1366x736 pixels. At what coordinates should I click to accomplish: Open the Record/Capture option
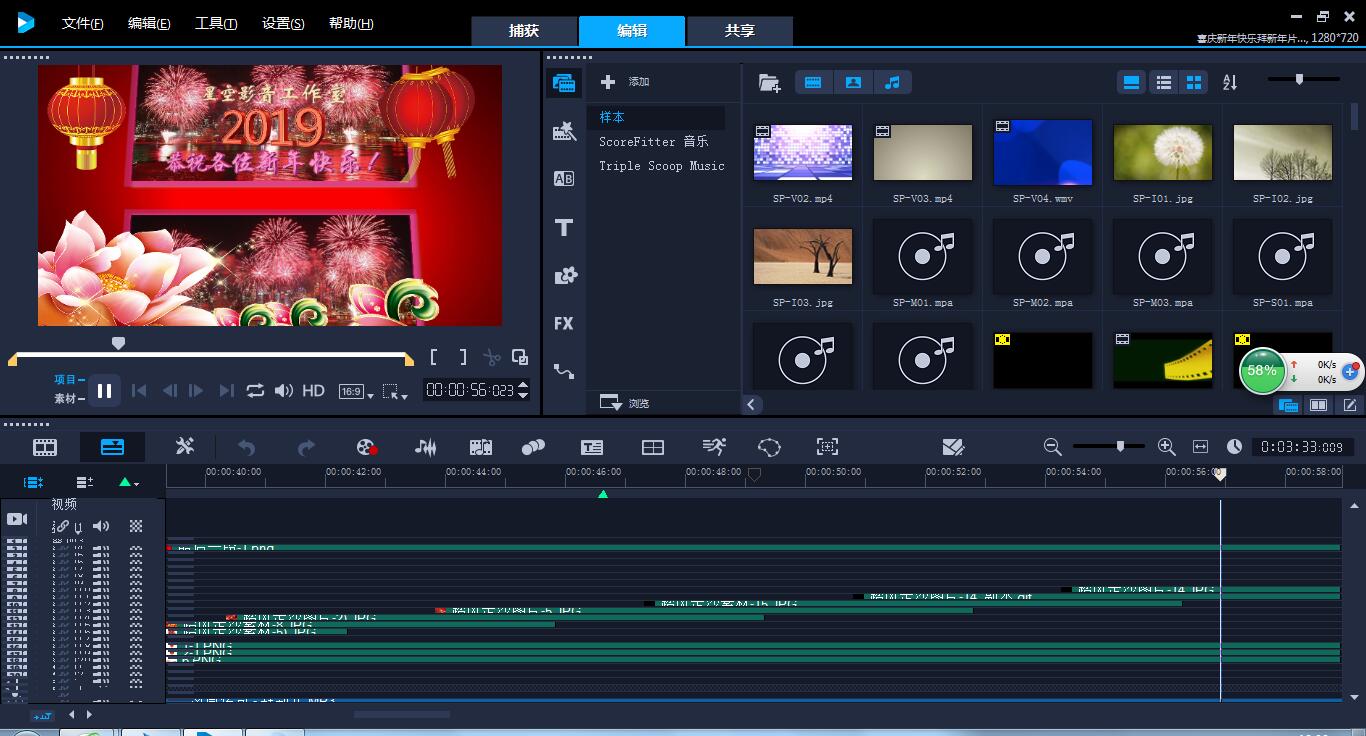367,447
